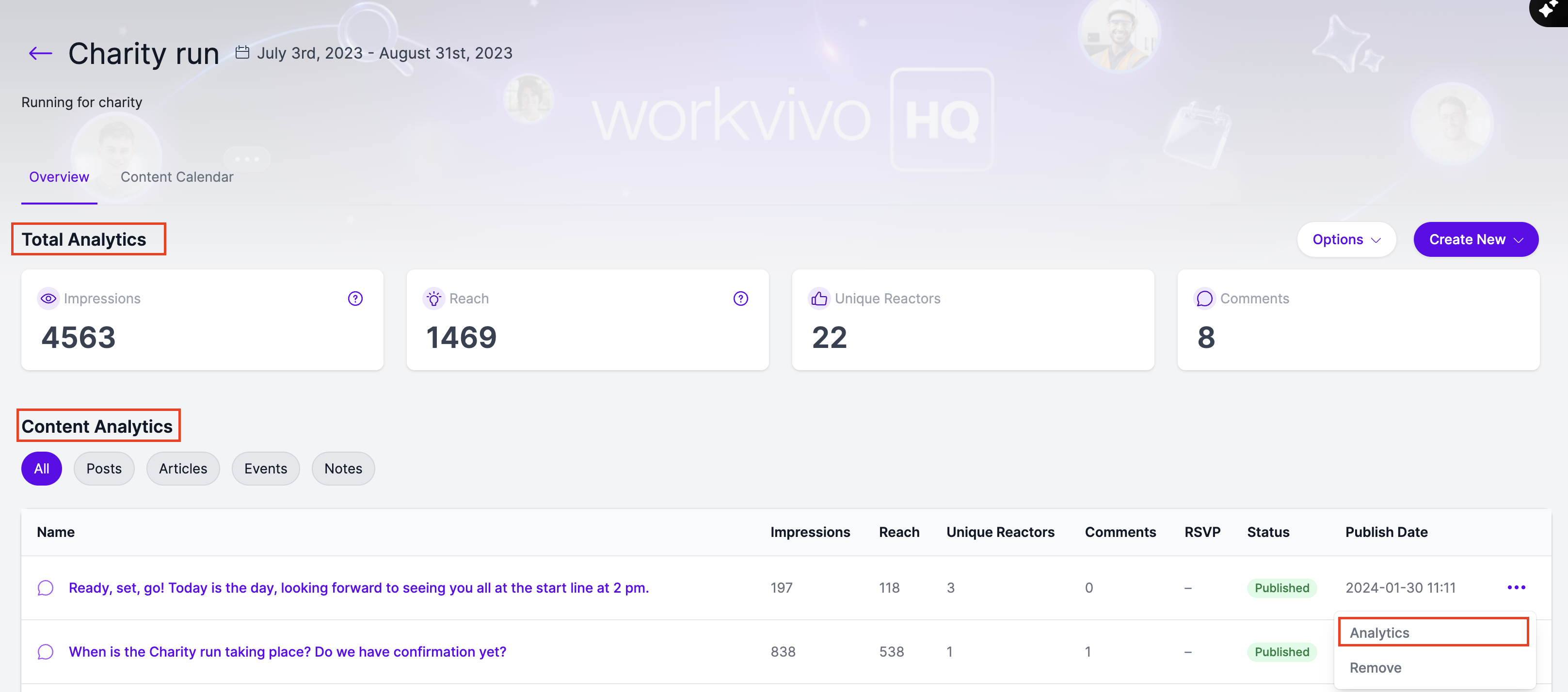The height and width of the screenshot is (692, 1568).
Task: Open the "Ready, set, go!" post link
Action: pyautogui.click(x=358, y=588)
